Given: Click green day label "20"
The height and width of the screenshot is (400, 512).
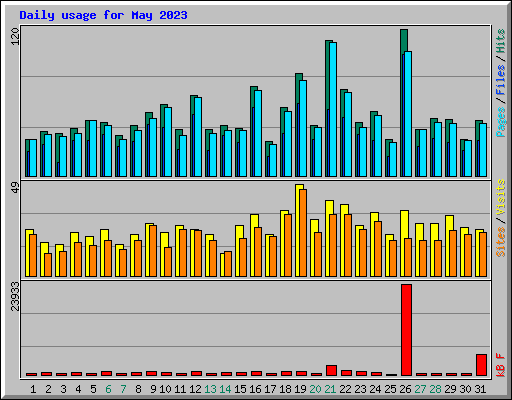Looking at the screenshot, I should [x=315, y=389].
